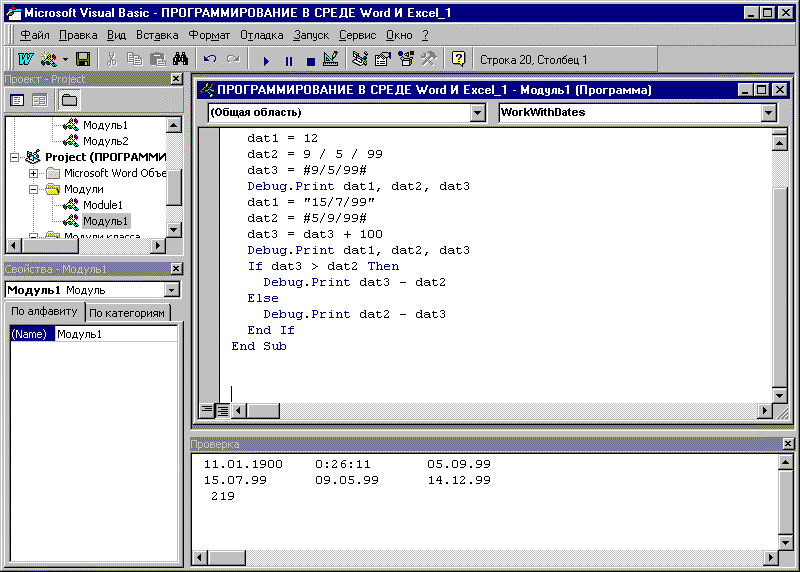Open the Окно menu
Screen dimensions: 800x572
[x=399, y=35]
